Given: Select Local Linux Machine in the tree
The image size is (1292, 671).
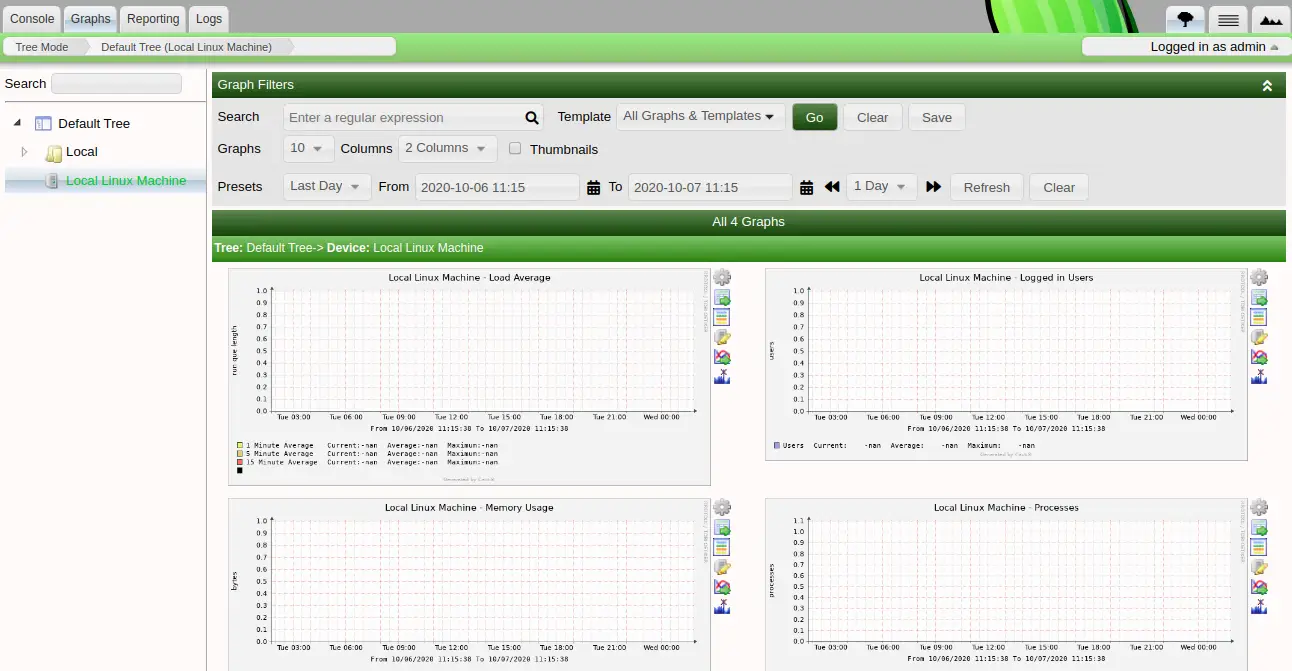Looking at the screenshot, I should pos(126,180).
